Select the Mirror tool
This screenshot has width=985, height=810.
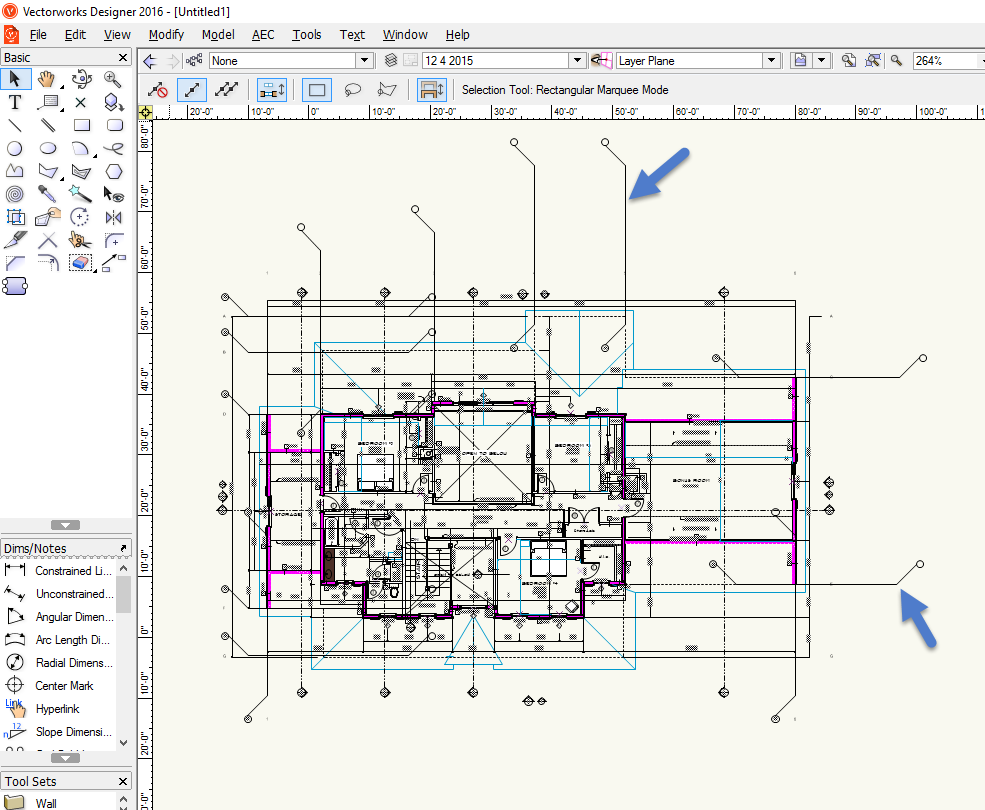[x=113, y=217]
